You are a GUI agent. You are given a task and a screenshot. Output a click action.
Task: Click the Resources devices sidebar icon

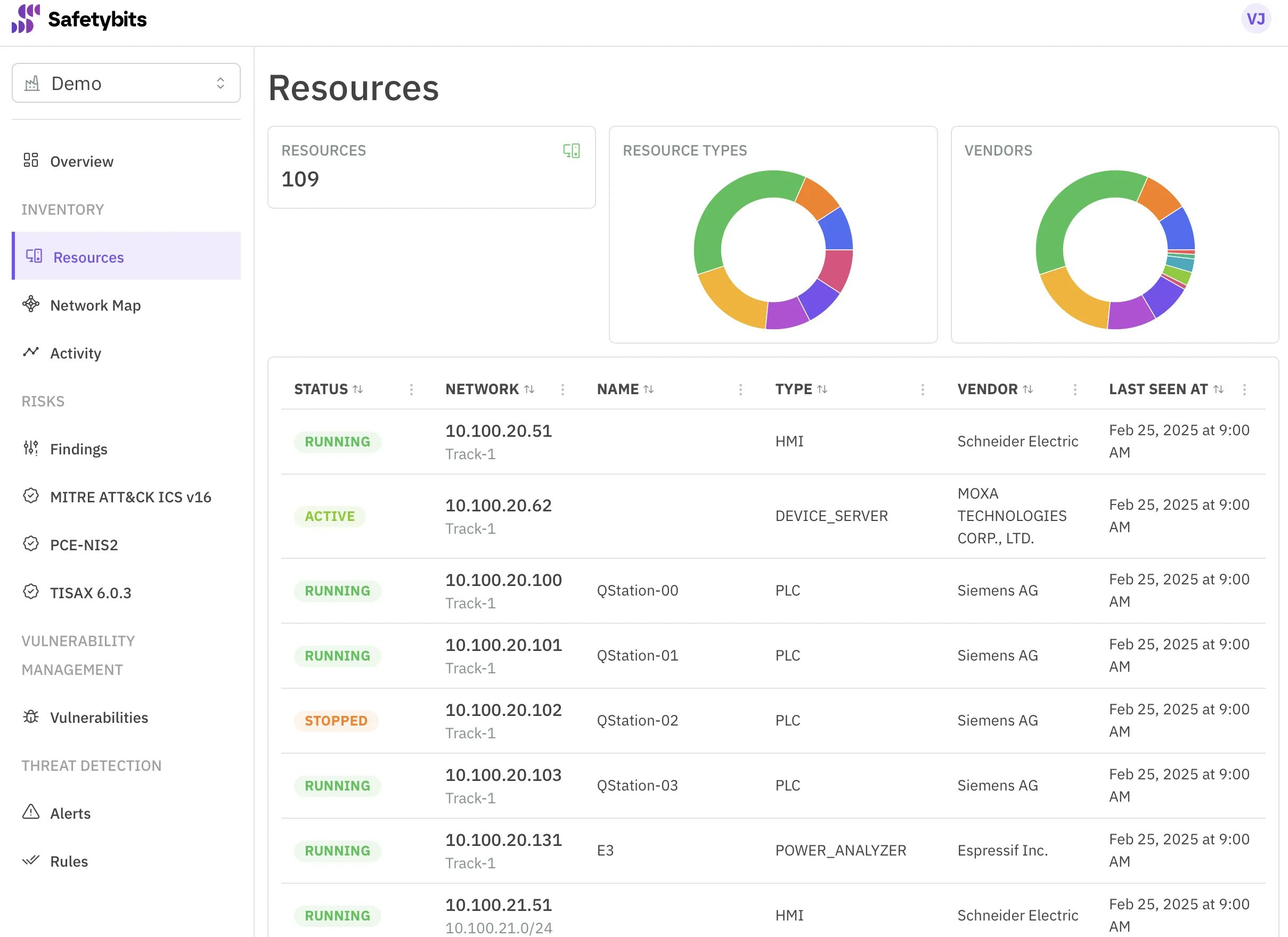(34, 256)
